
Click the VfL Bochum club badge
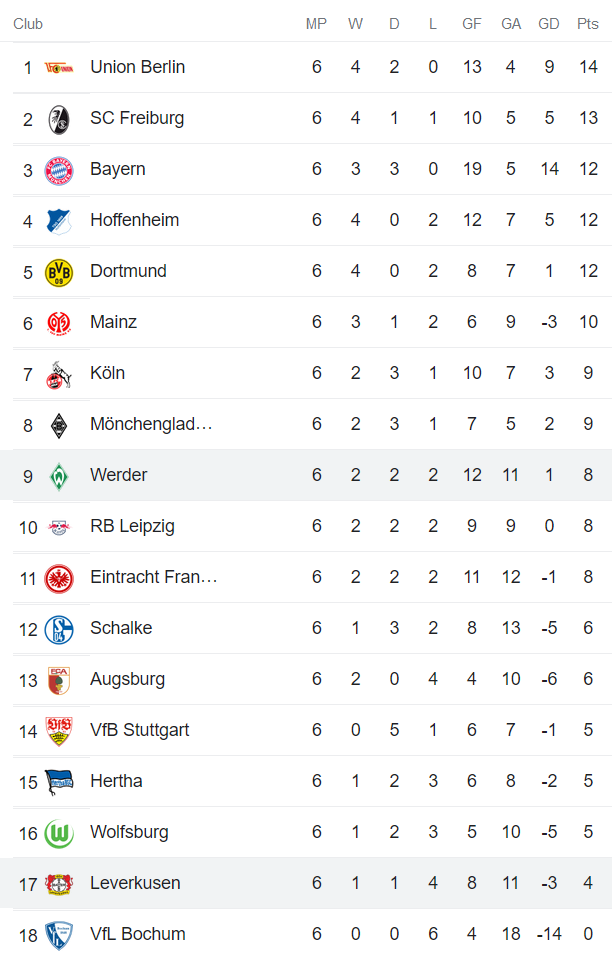click(58, 933)
